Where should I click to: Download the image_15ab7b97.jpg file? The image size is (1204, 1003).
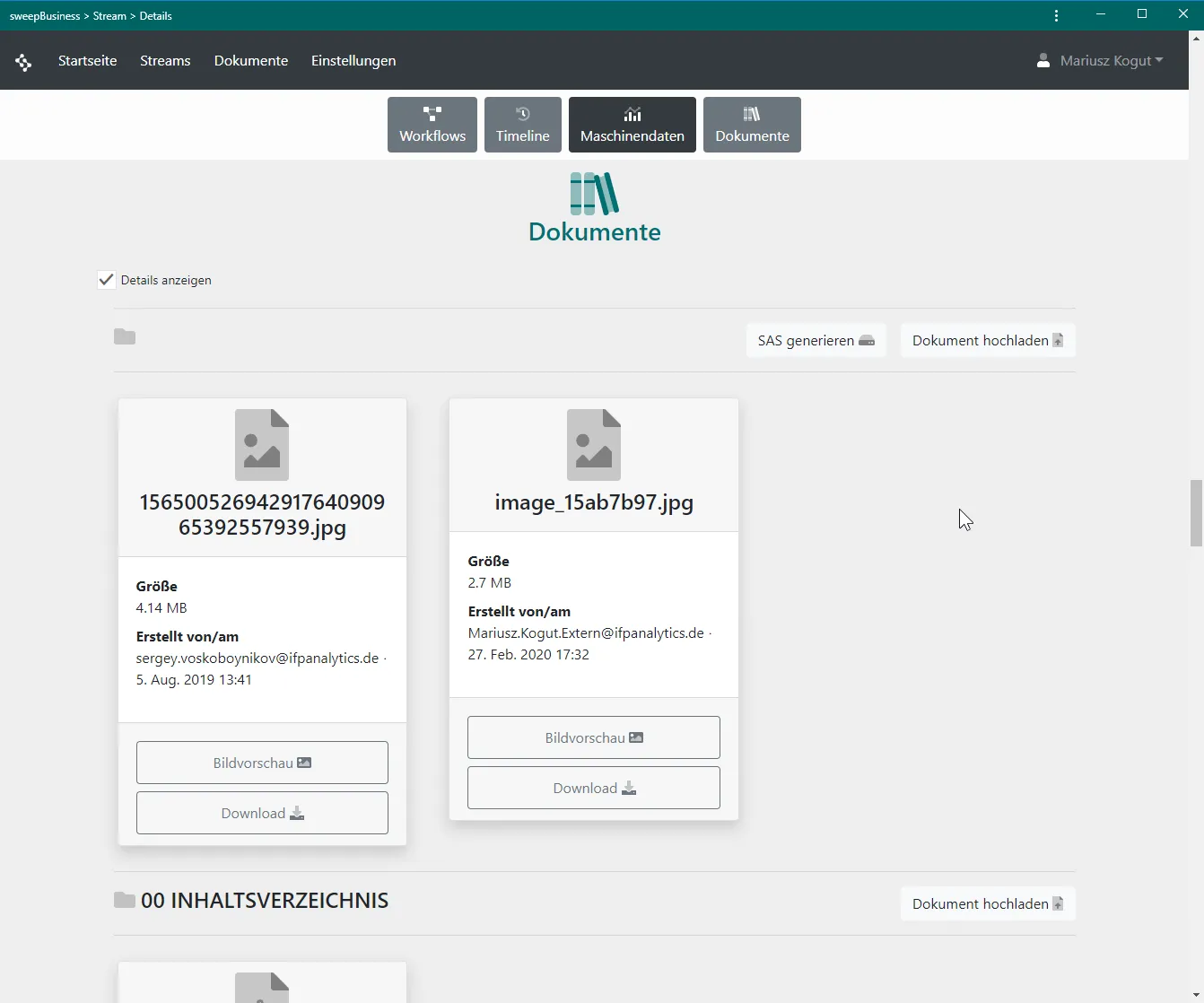coord(593,788)
